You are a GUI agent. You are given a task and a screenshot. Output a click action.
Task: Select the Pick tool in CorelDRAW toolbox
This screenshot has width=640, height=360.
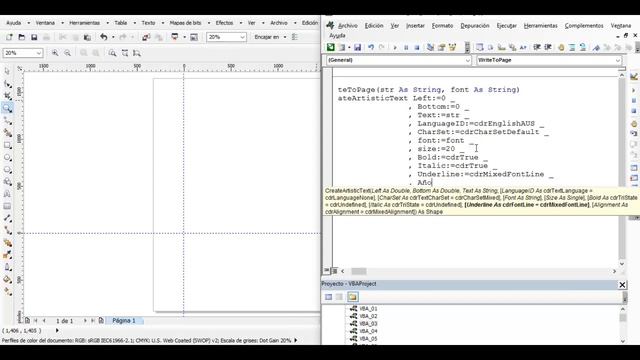(x=7, y=71)
